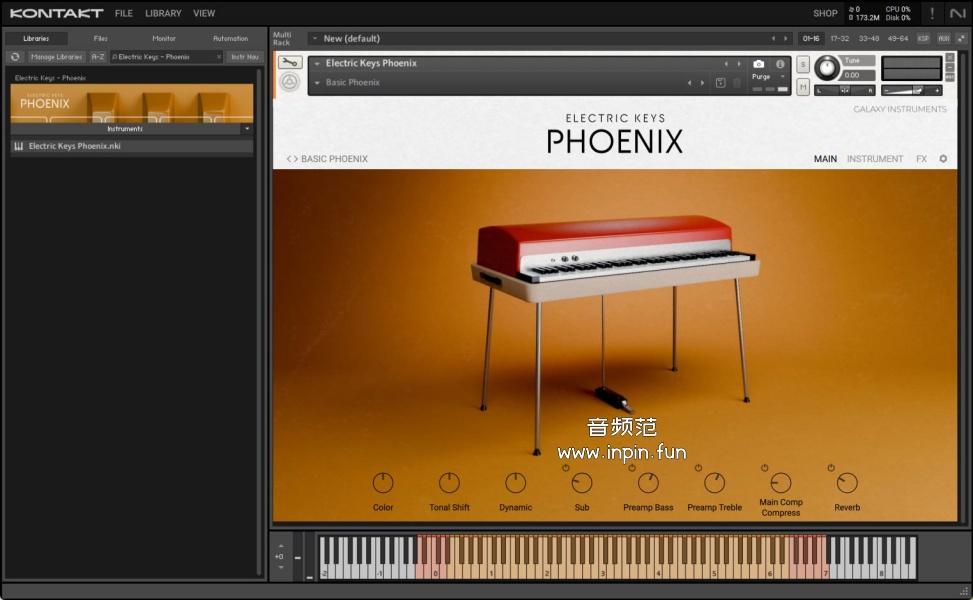
Task: Switch to the Monitor browser tab
Action: (164, 38)
